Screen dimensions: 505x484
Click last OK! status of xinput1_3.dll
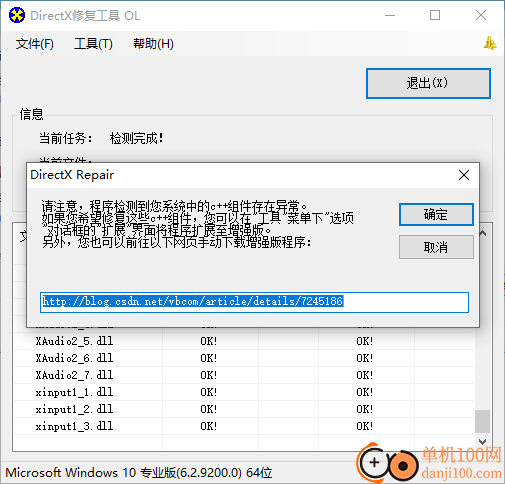[x=365, y=426]
